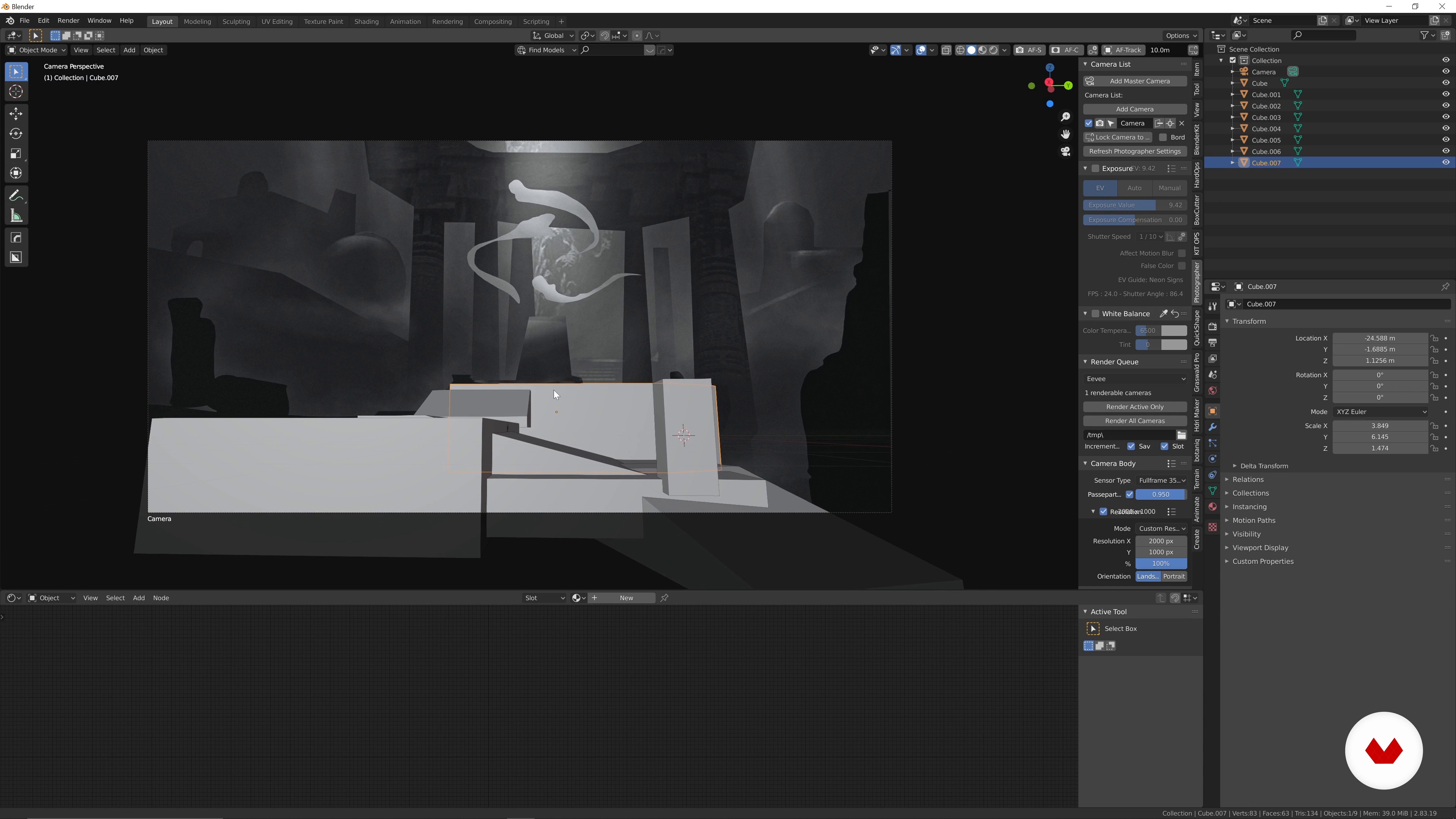The image size is (1456, 819).
Task: Click Render All Cameras button
Action: [1135, 421]
